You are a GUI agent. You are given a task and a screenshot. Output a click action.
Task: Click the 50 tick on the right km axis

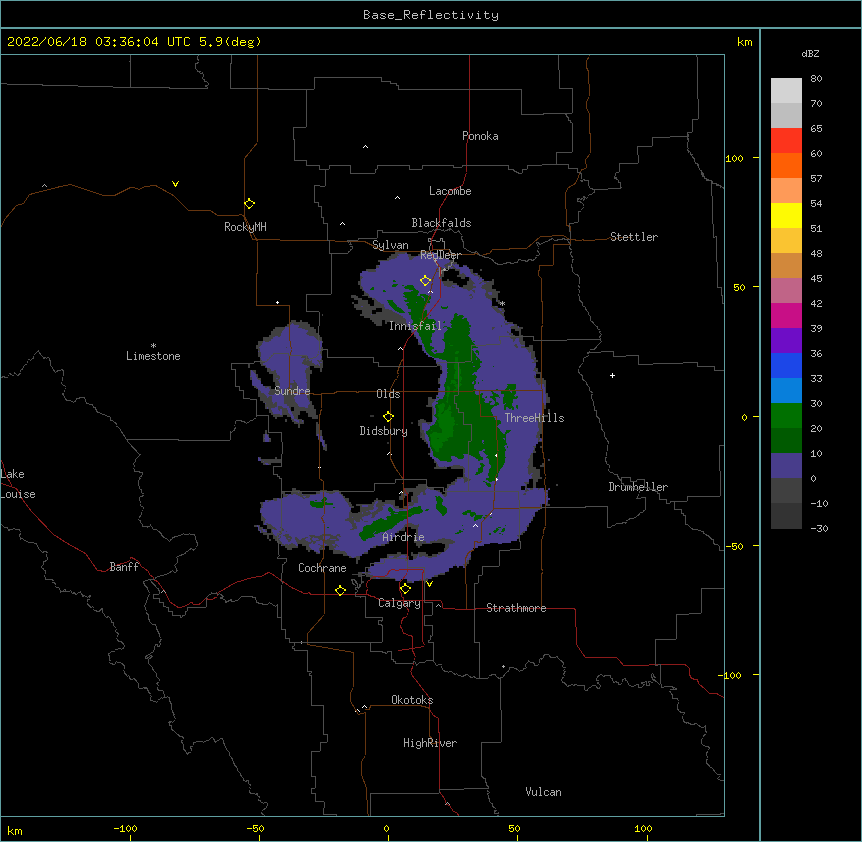point(739,287)
